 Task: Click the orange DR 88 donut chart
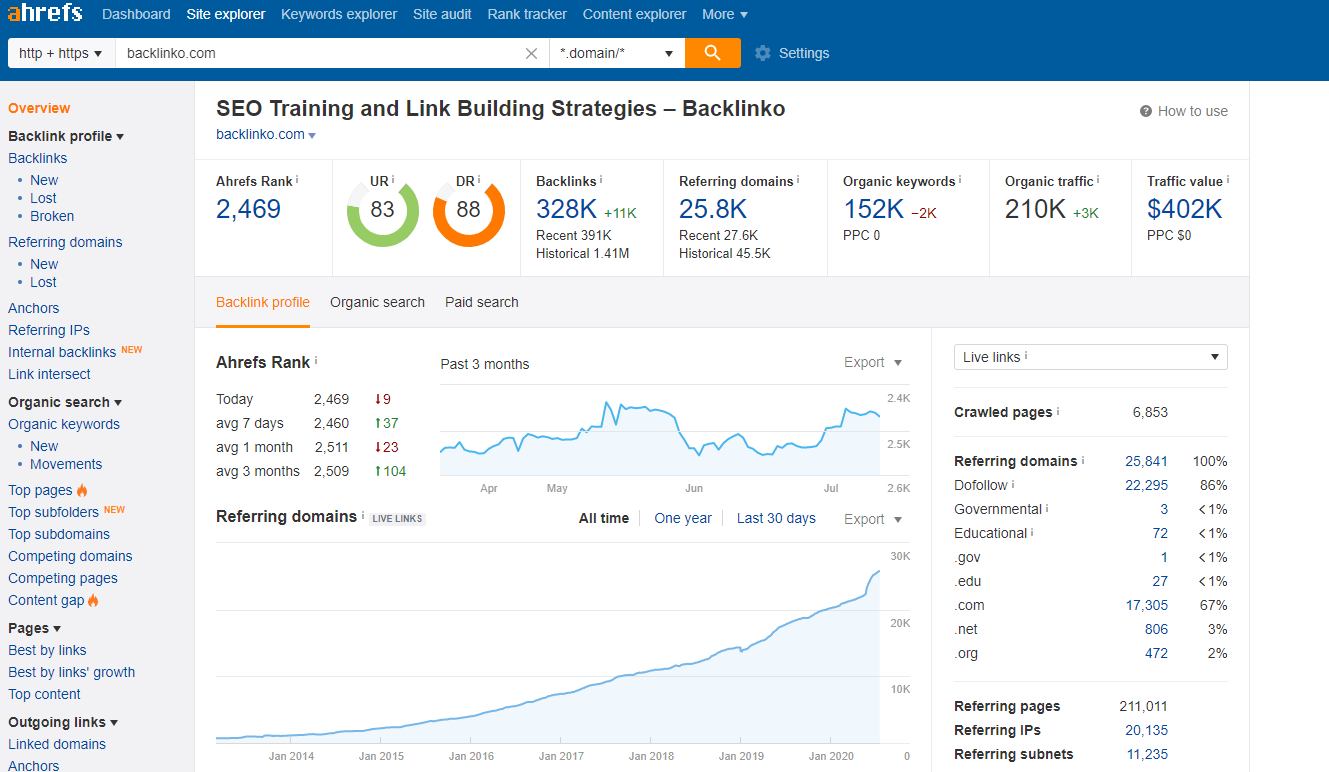click(x=468, y=210)
